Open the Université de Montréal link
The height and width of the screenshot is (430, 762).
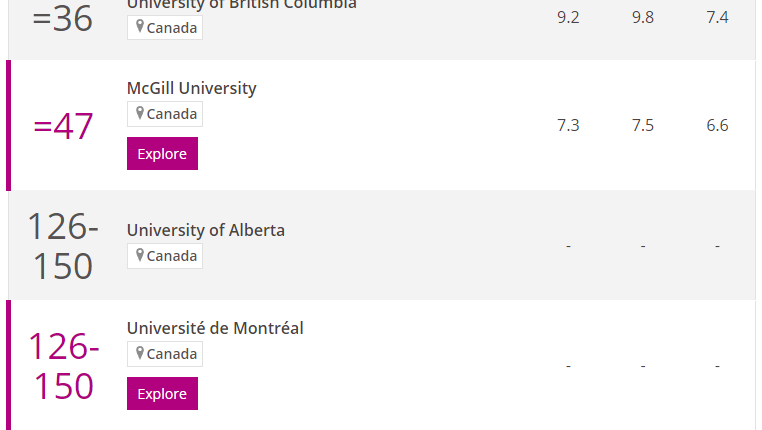(x=215, y=328)
